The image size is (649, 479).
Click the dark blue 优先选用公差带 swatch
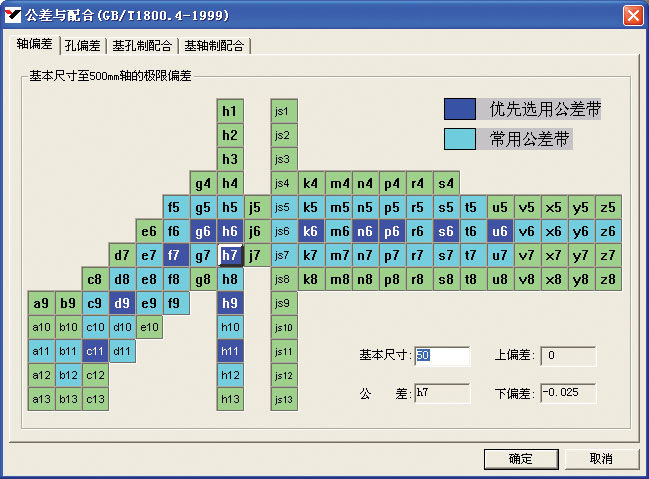click(x=460, y=109)
